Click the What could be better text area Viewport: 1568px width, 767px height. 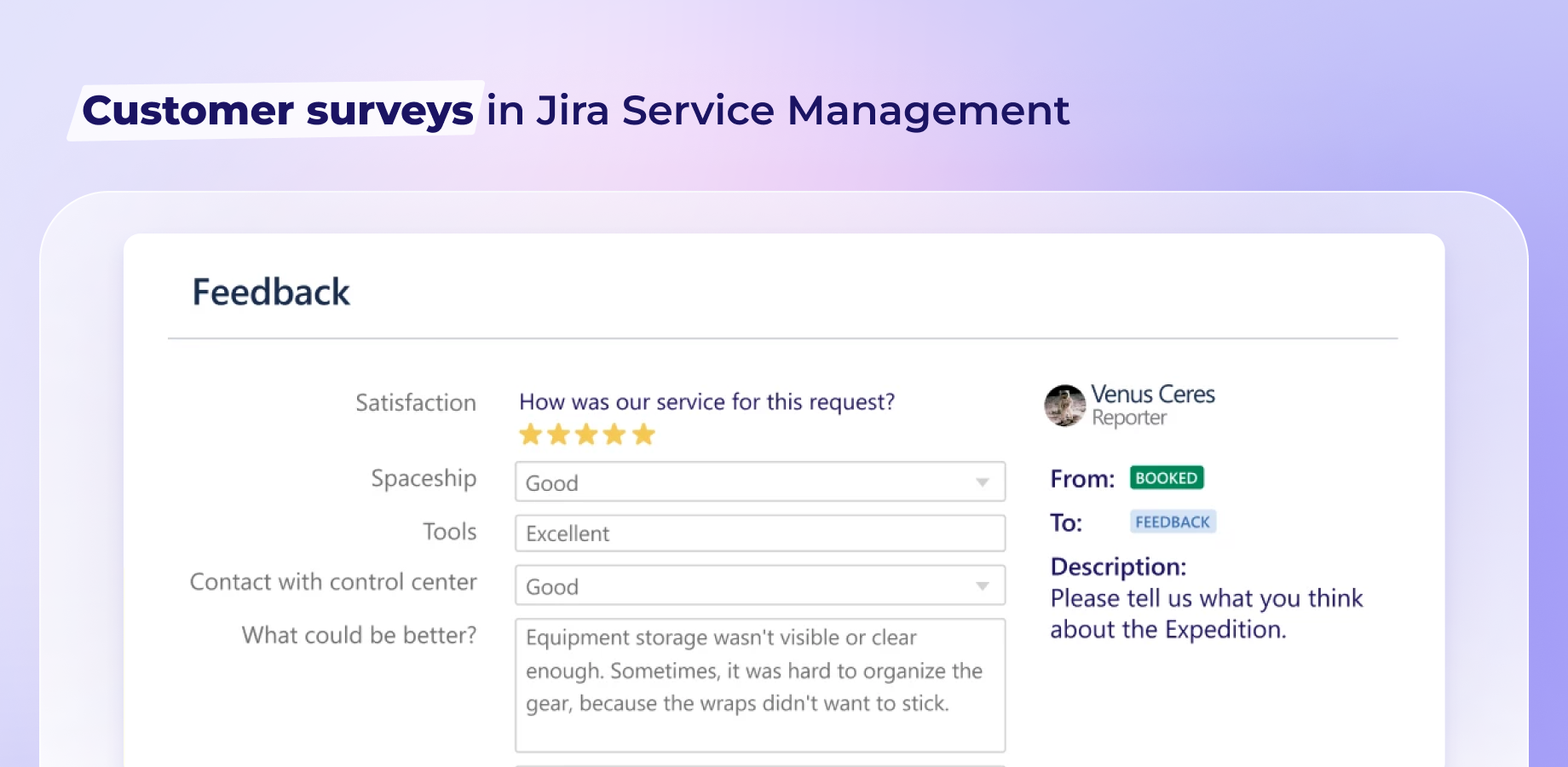pos(760,685)
